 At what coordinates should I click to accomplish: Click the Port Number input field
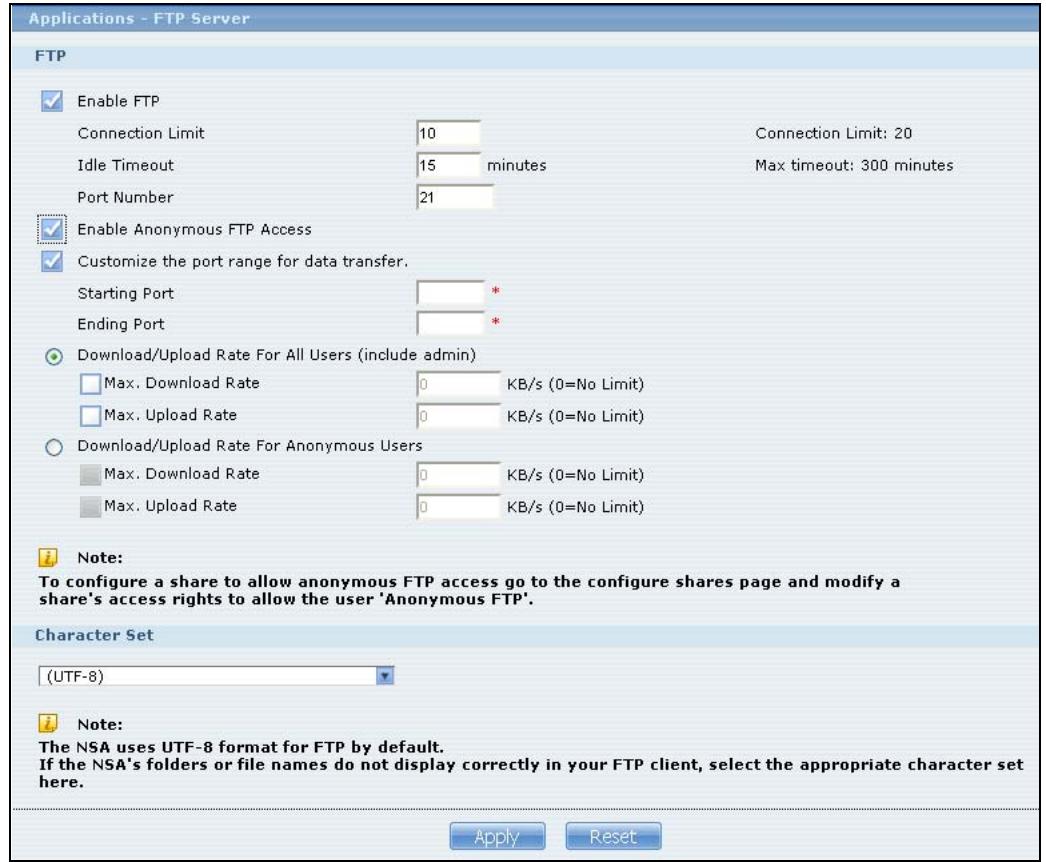(x=455, y=197)
